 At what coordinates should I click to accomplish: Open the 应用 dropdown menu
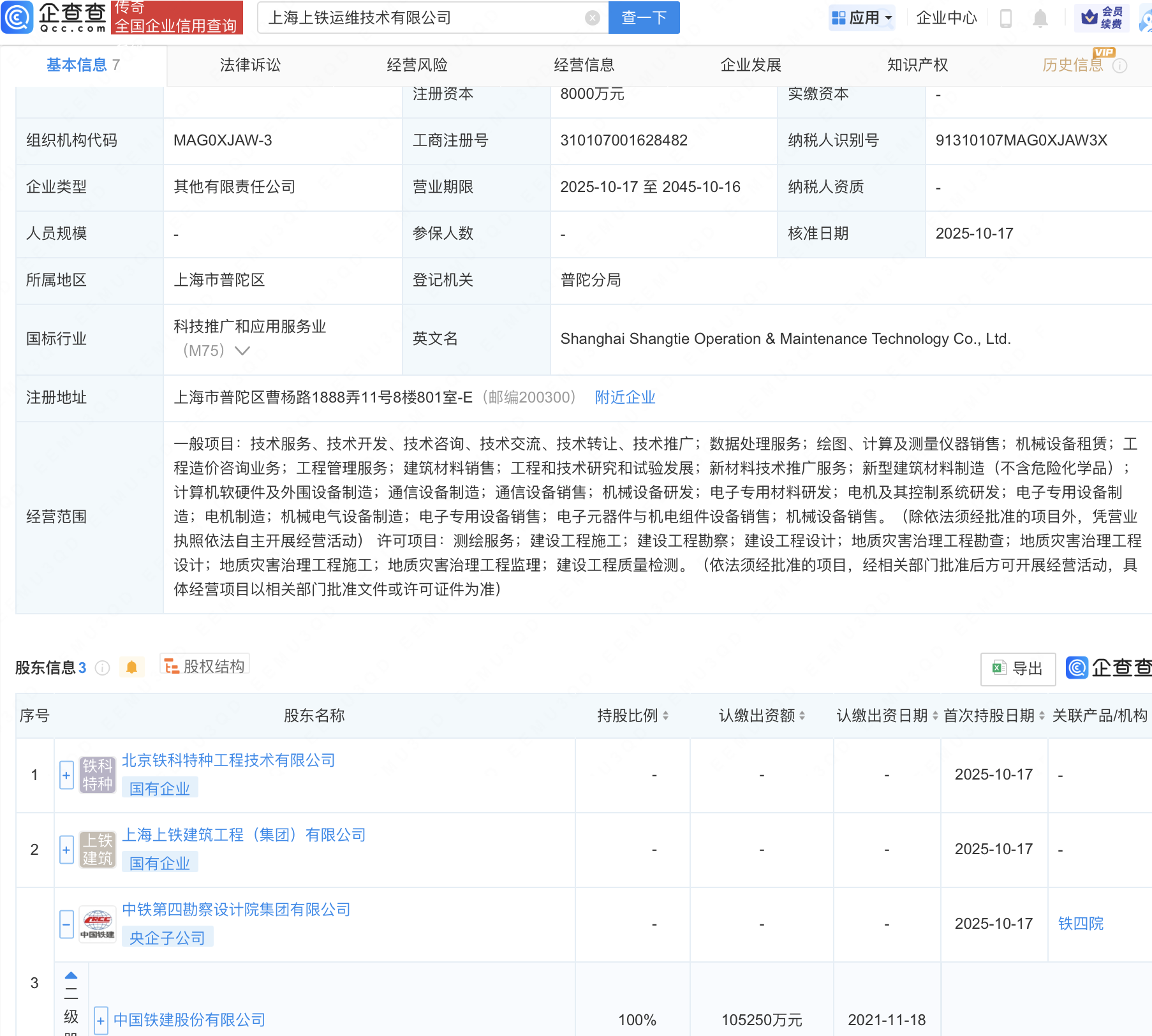(862, 18)
